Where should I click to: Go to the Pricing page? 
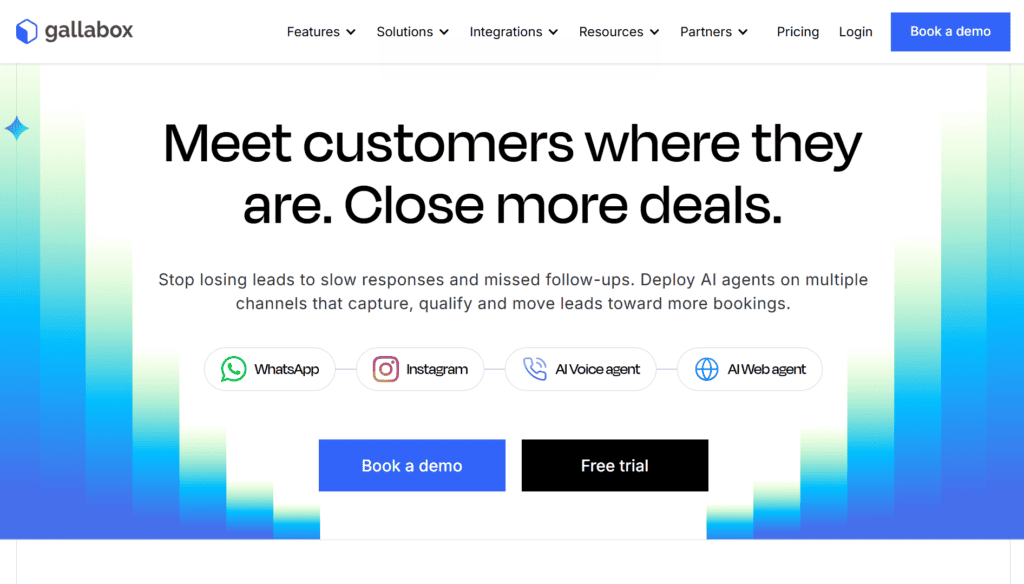point(797,32)
